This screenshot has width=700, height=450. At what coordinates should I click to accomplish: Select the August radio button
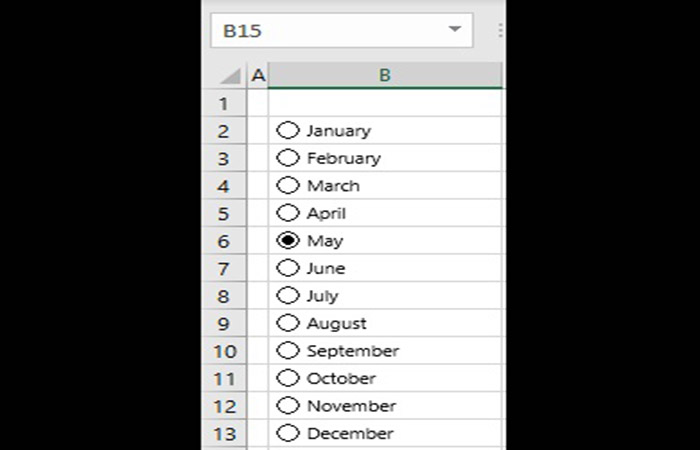click(288, 323)
